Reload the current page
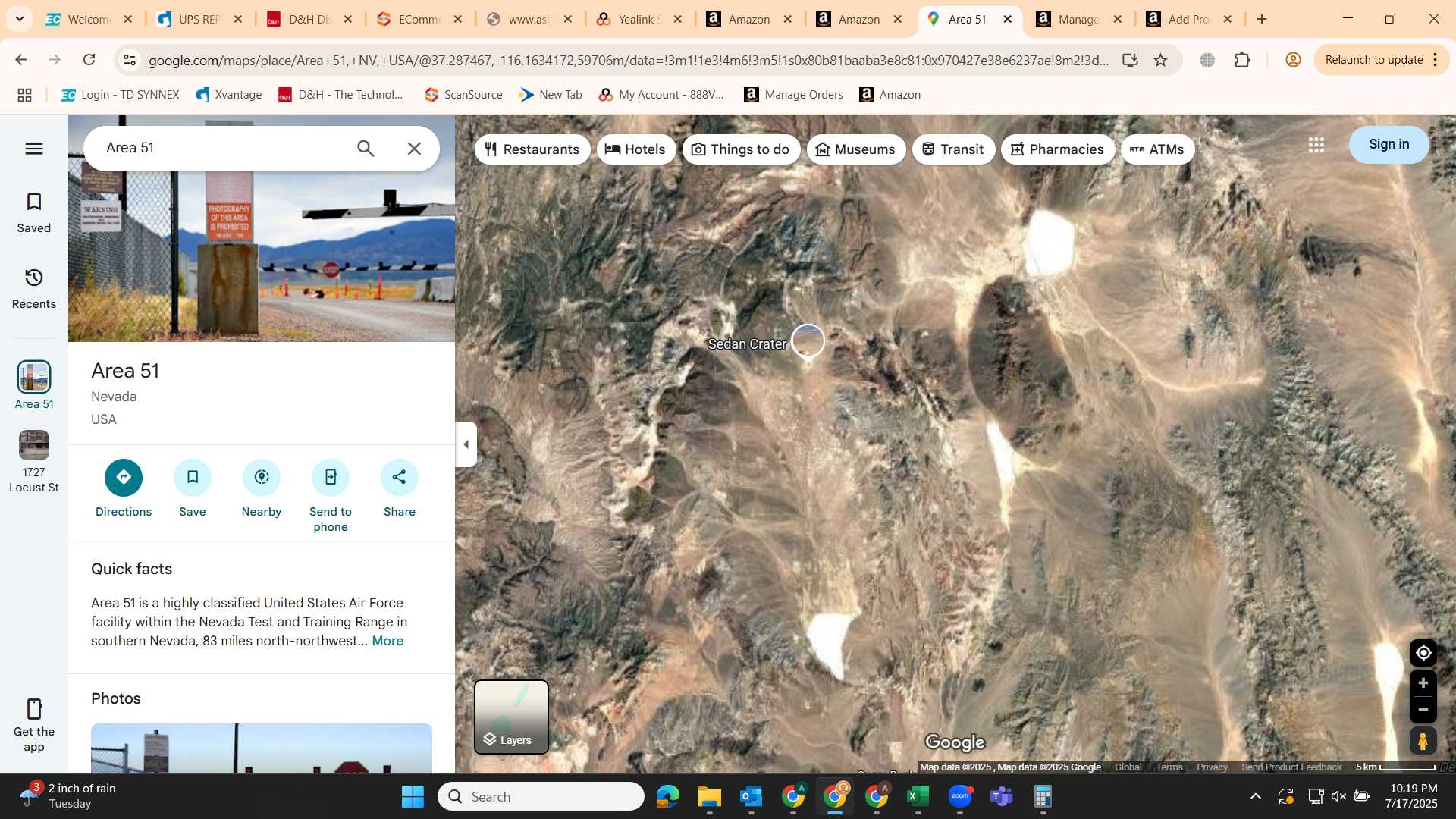Viewport: 1456px width, 819px height. 89,60
